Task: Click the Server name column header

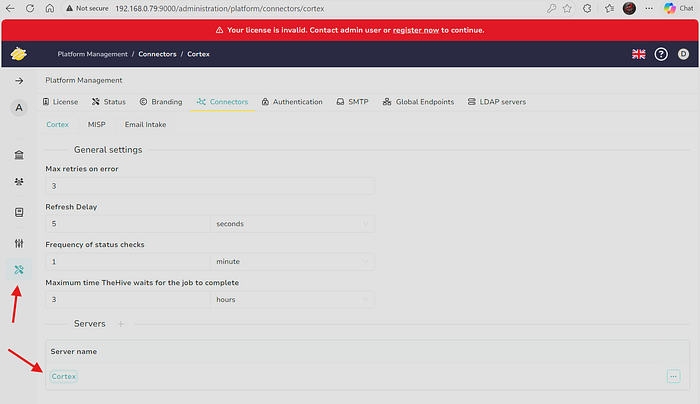Action: pos(74,351)
